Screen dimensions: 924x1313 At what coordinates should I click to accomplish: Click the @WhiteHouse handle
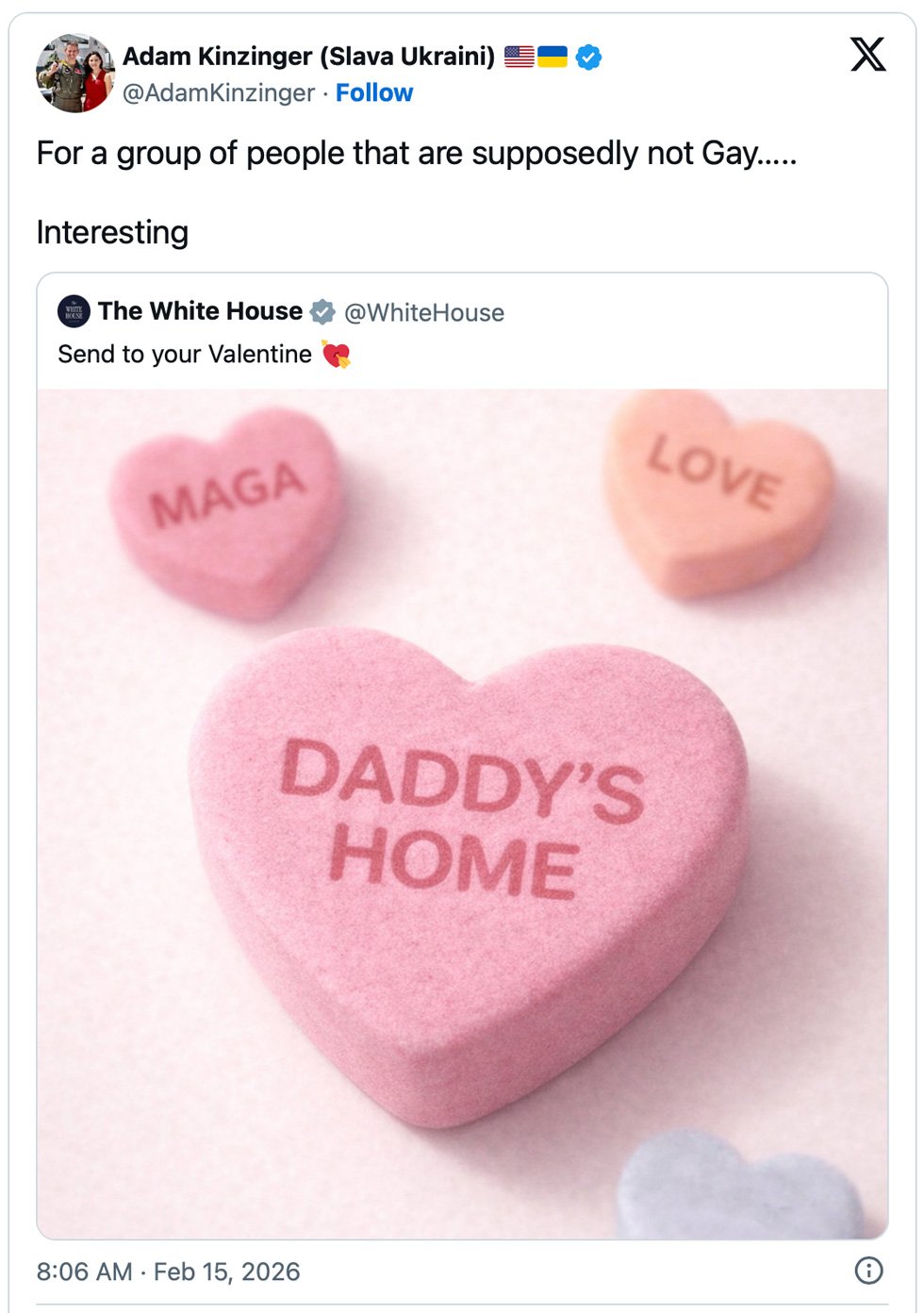point(424,312)
